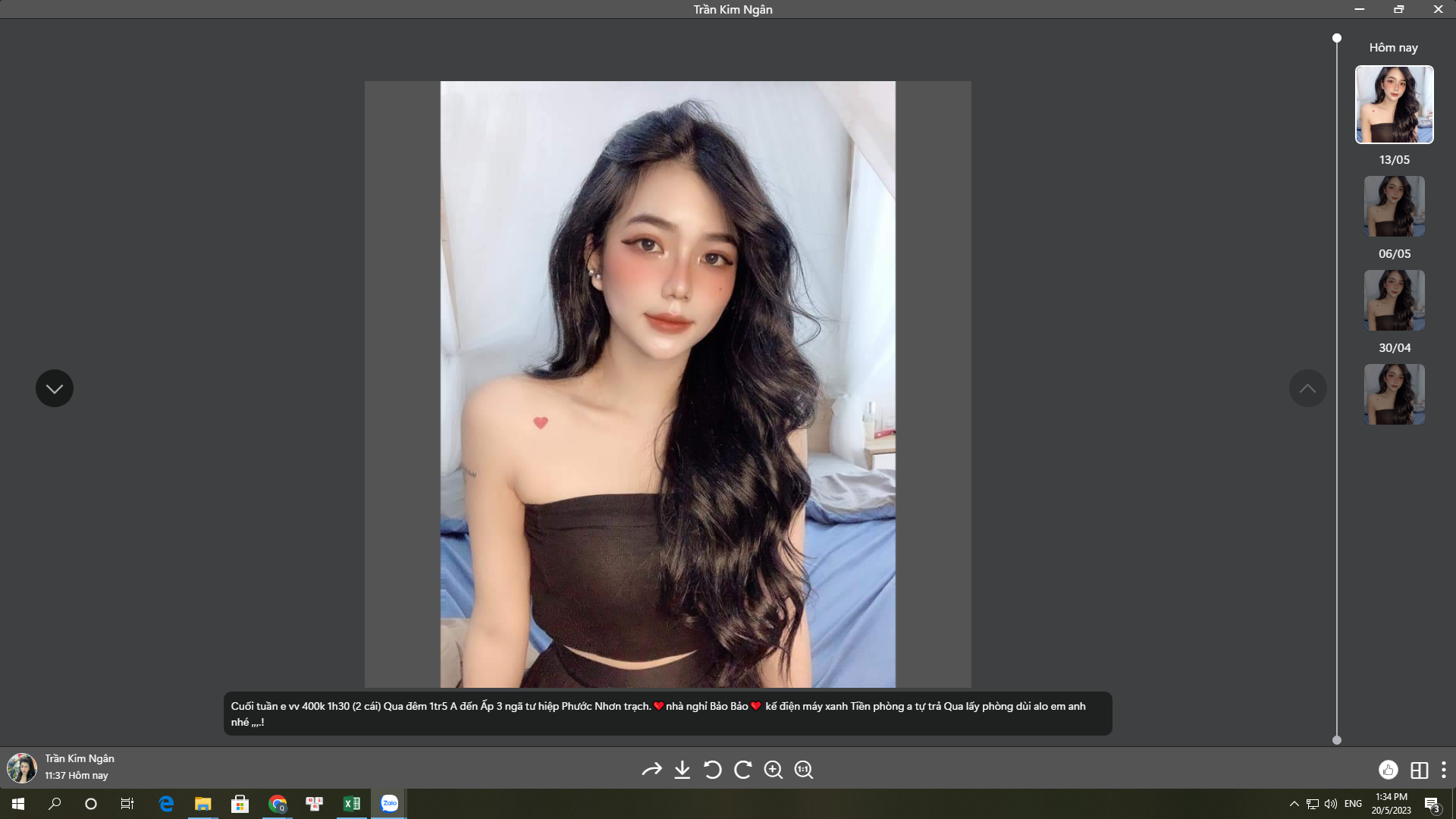Open Zalo from the taskbar
This screenshot has height=819, width=1456.
point(389,803)
